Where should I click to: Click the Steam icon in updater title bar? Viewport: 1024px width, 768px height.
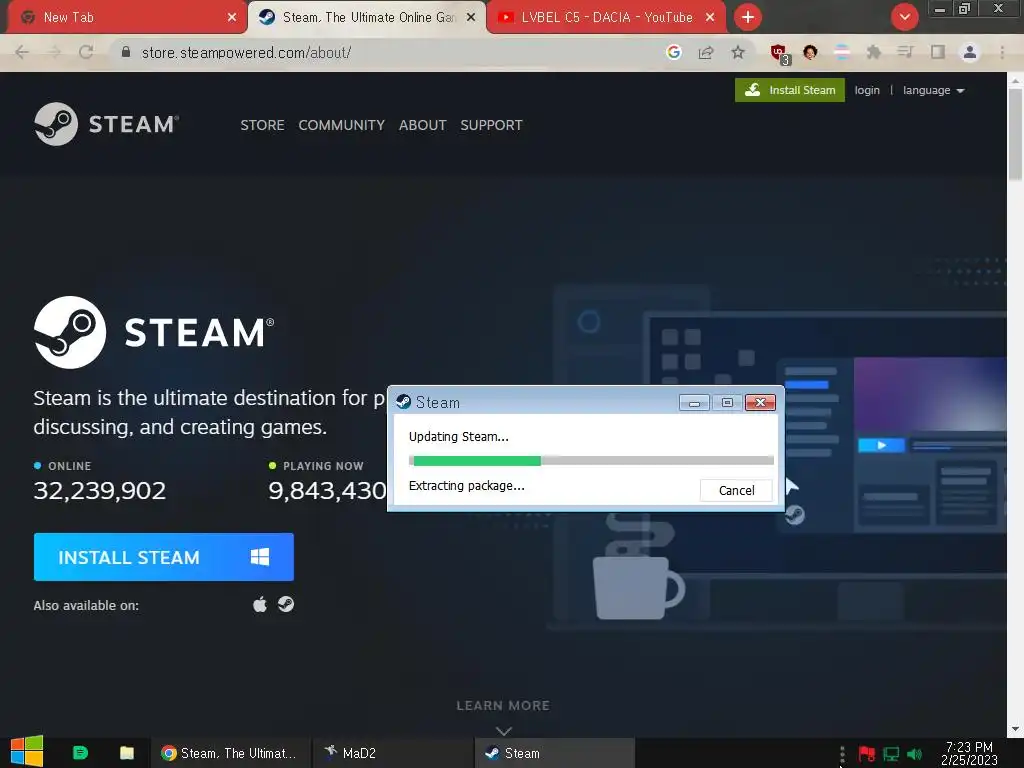click(404, 402)
